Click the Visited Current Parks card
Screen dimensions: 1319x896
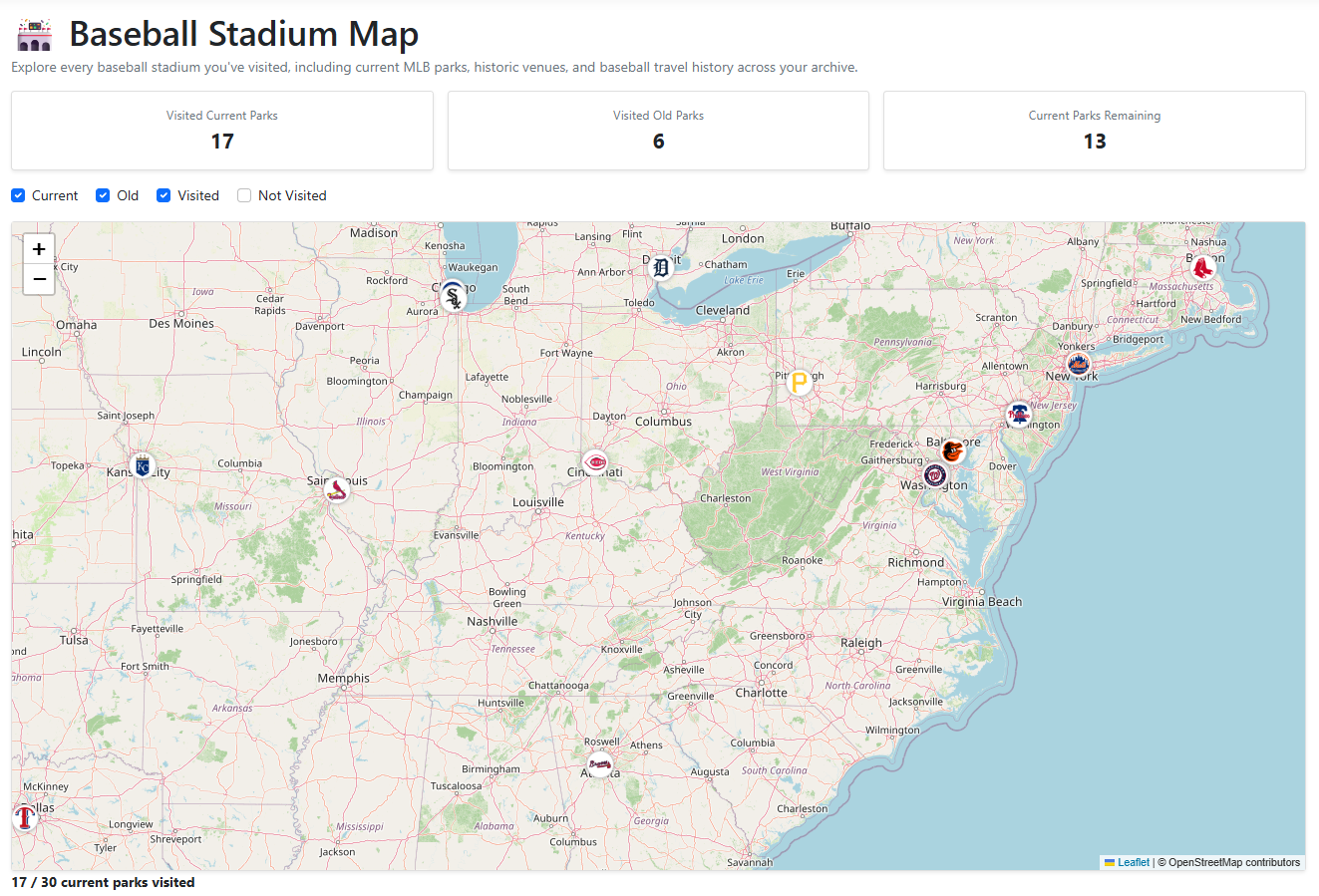click(222, 131)
